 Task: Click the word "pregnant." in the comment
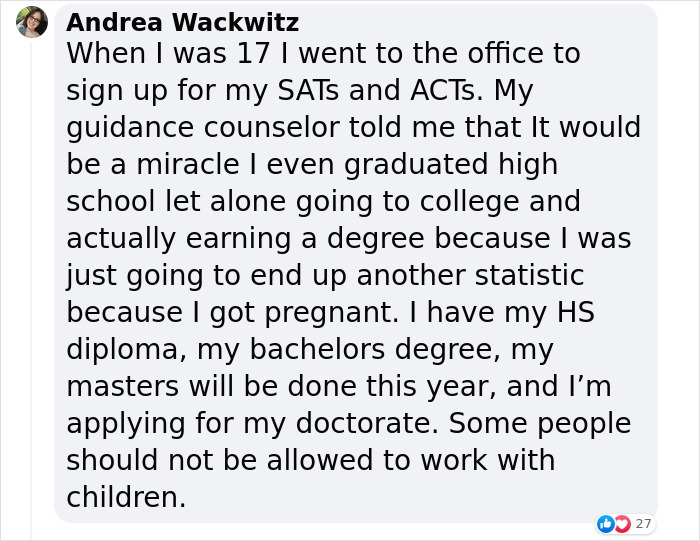(x=332, y=313)
